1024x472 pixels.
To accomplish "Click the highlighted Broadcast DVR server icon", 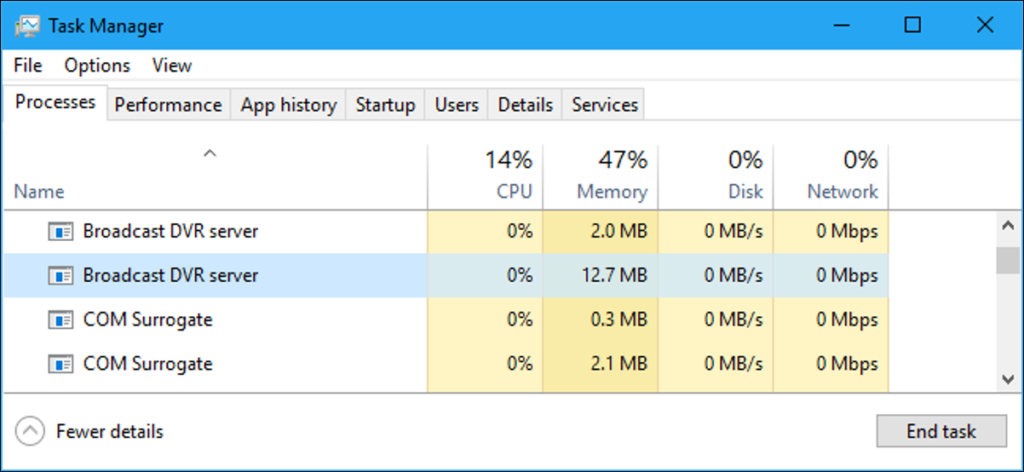I will tap(61, 275).
